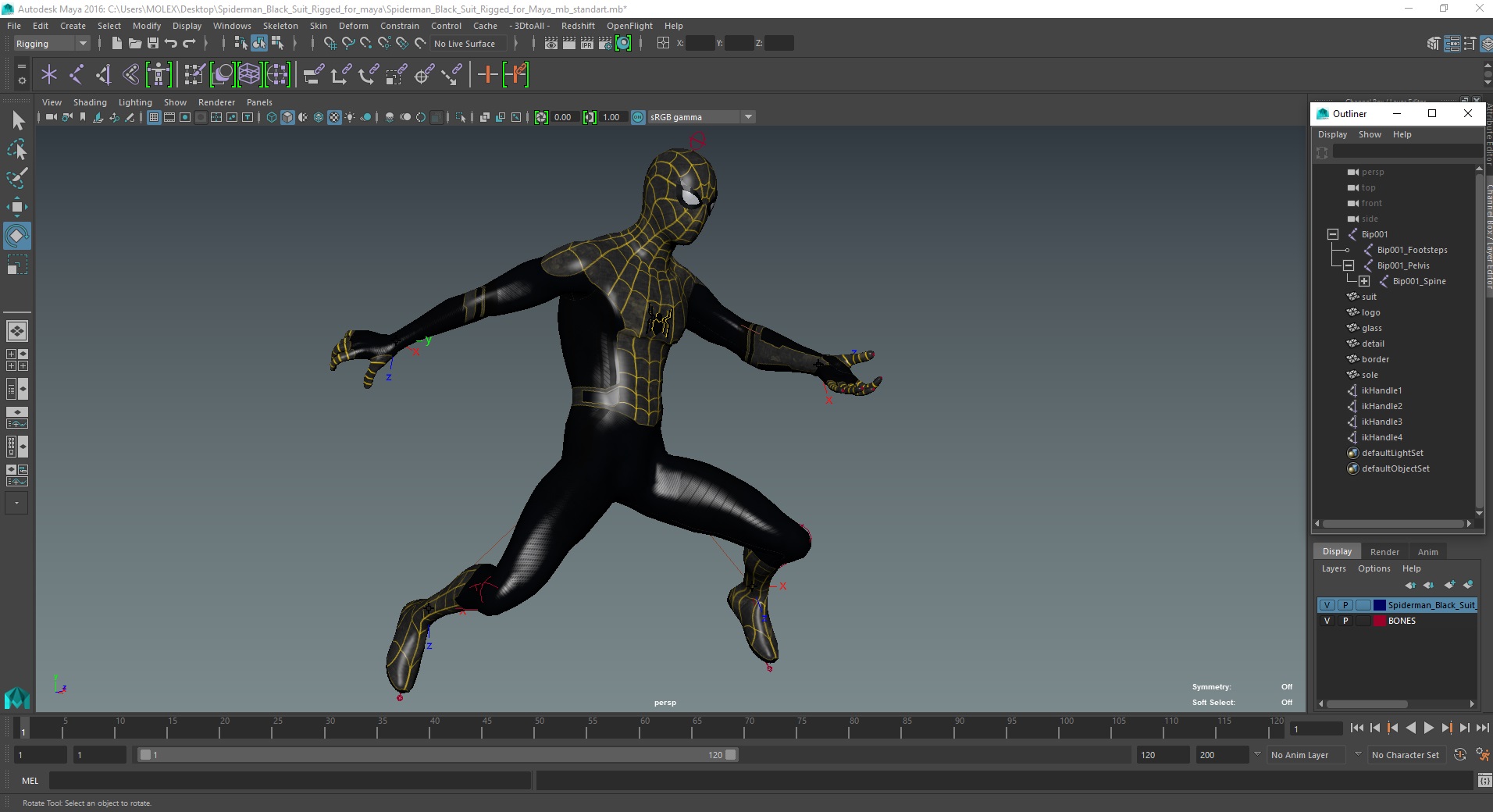Click the MEL command input field
1493x812 pixels.
tap(289, 781)
